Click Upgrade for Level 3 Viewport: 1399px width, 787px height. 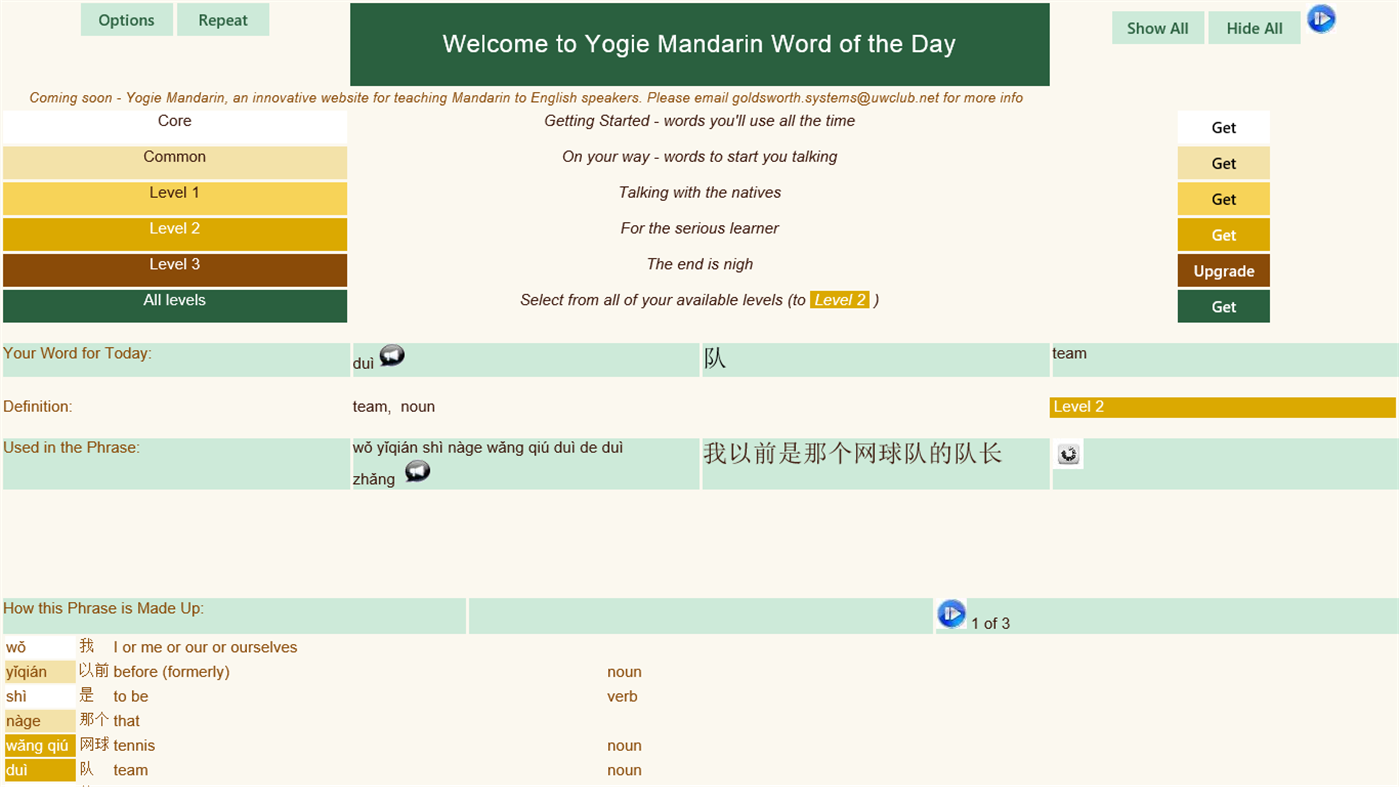click(x=1223, y=270)
